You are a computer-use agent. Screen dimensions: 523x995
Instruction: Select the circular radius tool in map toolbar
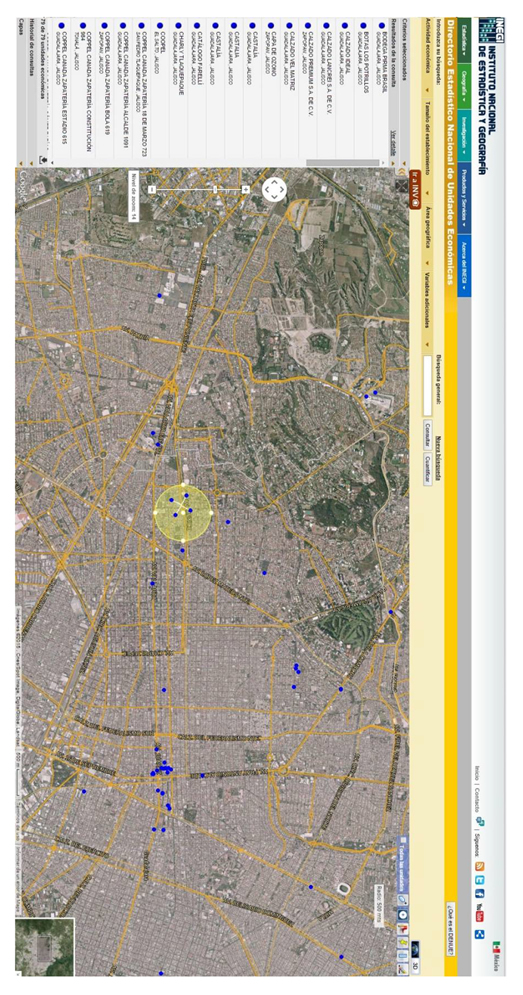tap(402, 916)
